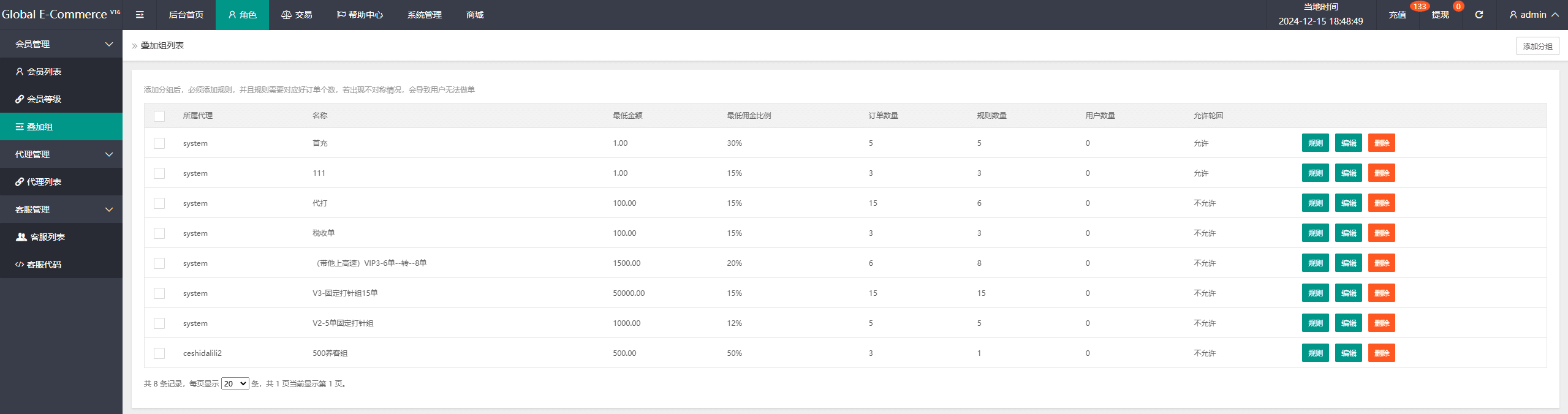Click 删除 for V2-5单固定打针组 row

(x=1381, y=323)
